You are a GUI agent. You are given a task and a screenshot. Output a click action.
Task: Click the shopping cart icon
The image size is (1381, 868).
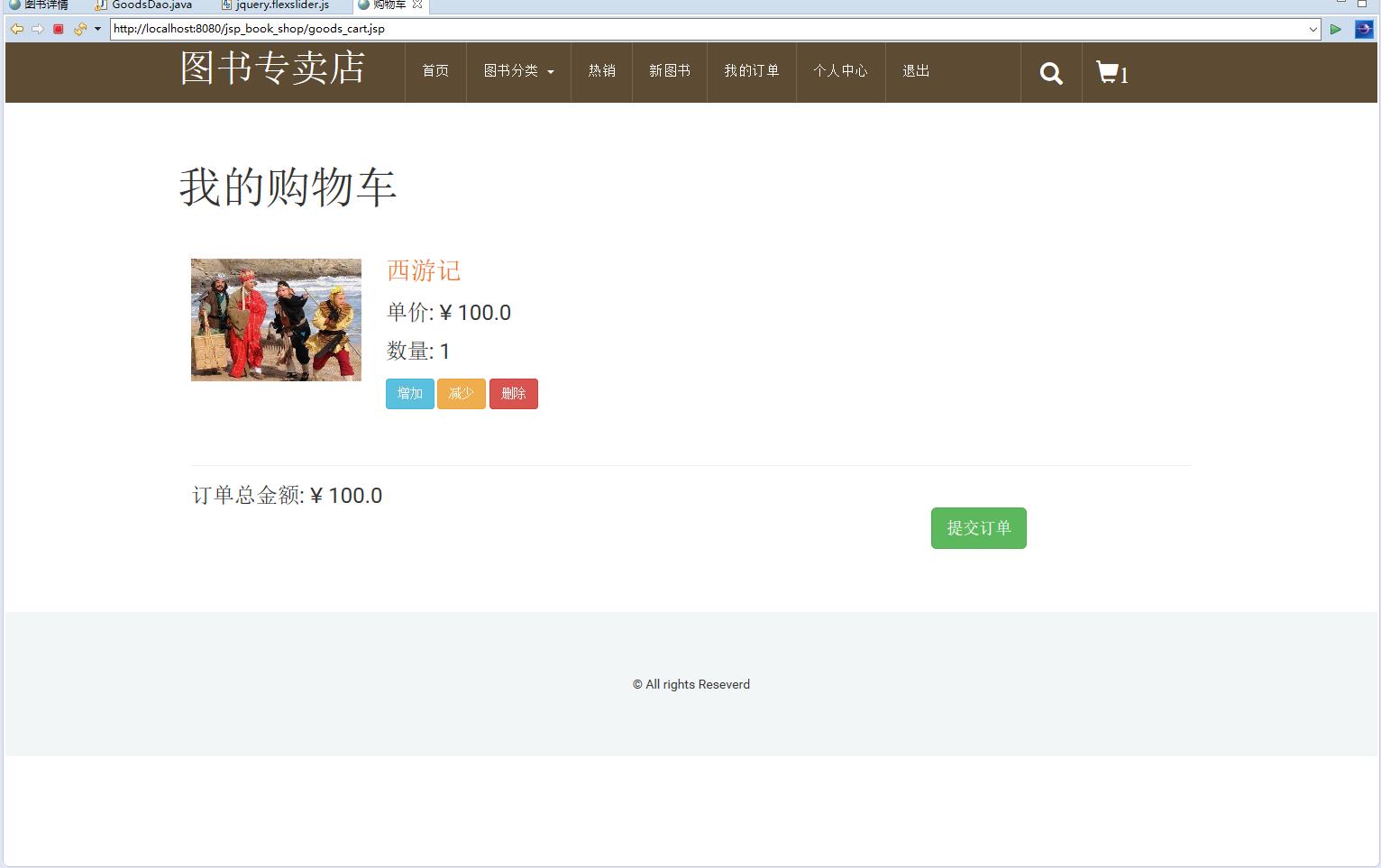tap(1107, 72)
